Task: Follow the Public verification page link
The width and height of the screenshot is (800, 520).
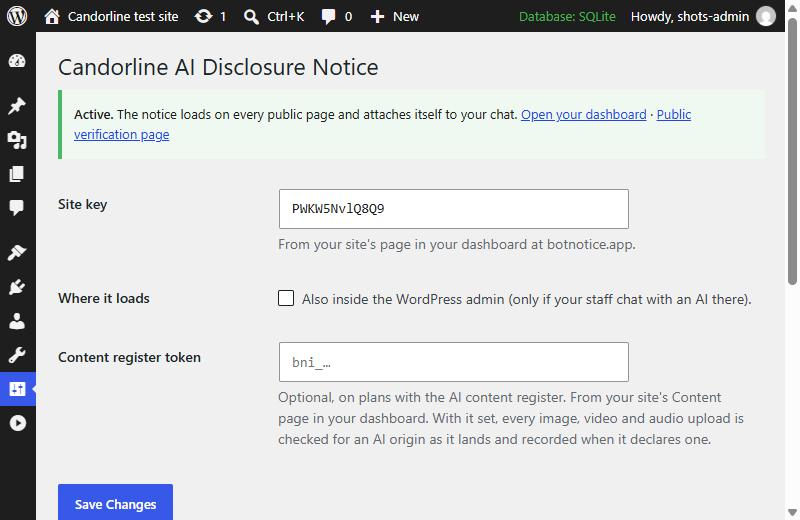Action: 673,114
